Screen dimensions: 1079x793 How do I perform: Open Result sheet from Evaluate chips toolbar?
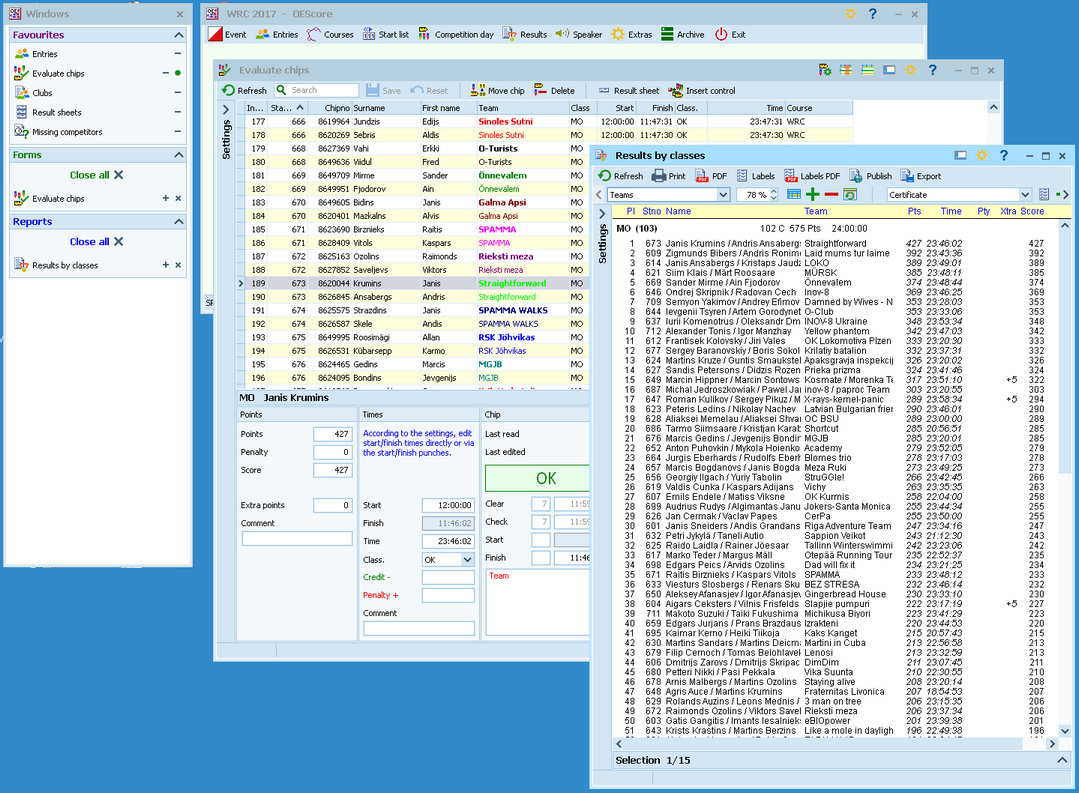[x=628, y=90]
